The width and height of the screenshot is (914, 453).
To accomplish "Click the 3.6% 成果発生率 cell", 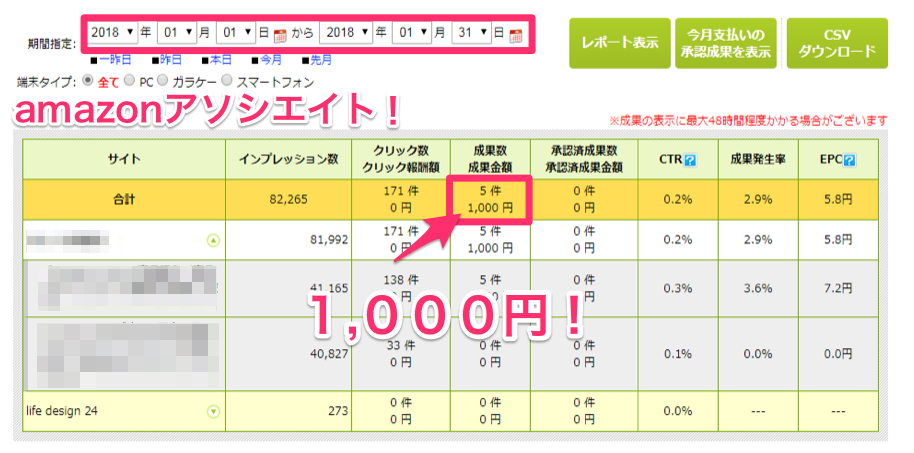I will coord(758,289).
